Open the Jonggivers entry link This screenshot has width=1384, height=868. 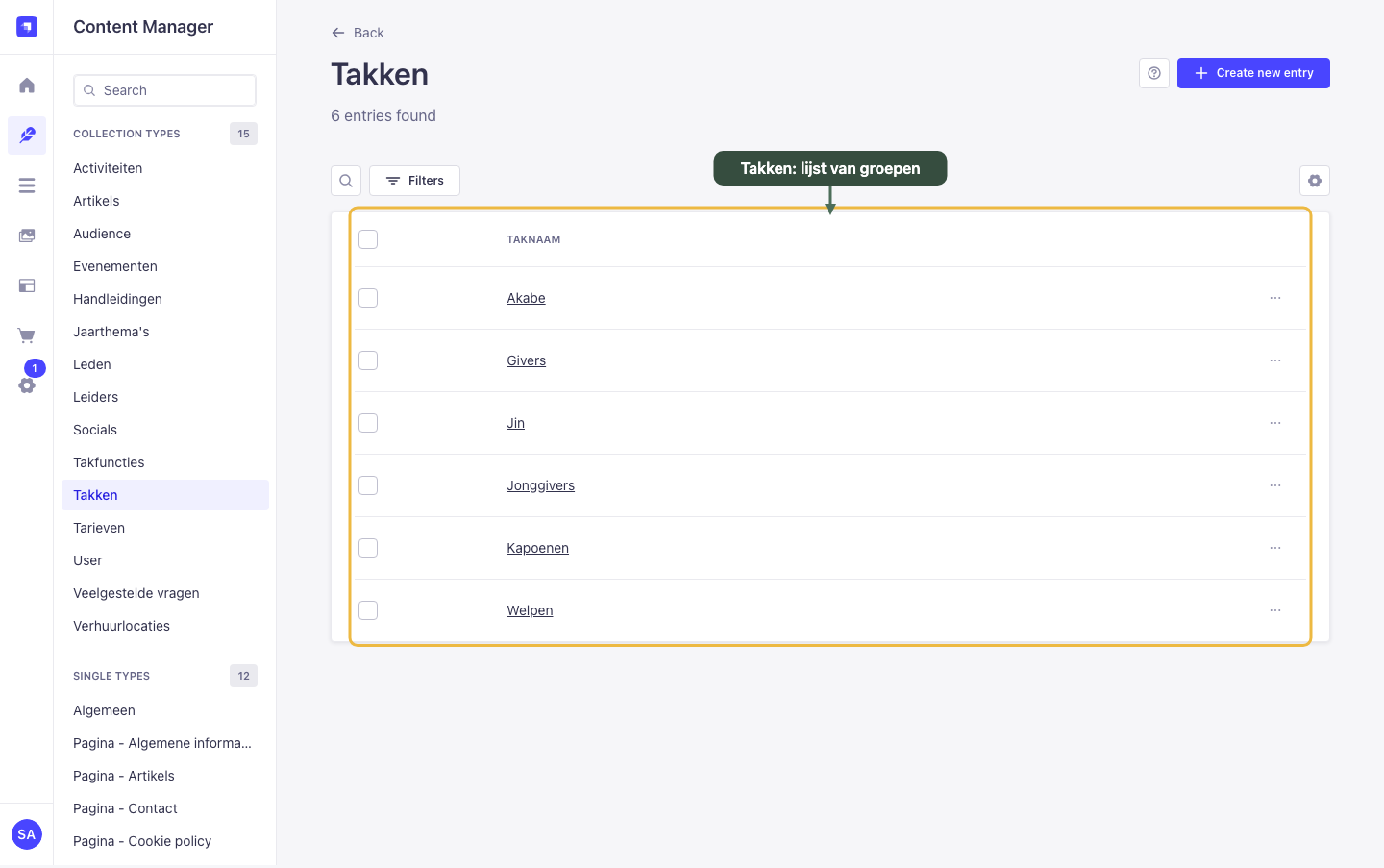click(x=540, y=485)
